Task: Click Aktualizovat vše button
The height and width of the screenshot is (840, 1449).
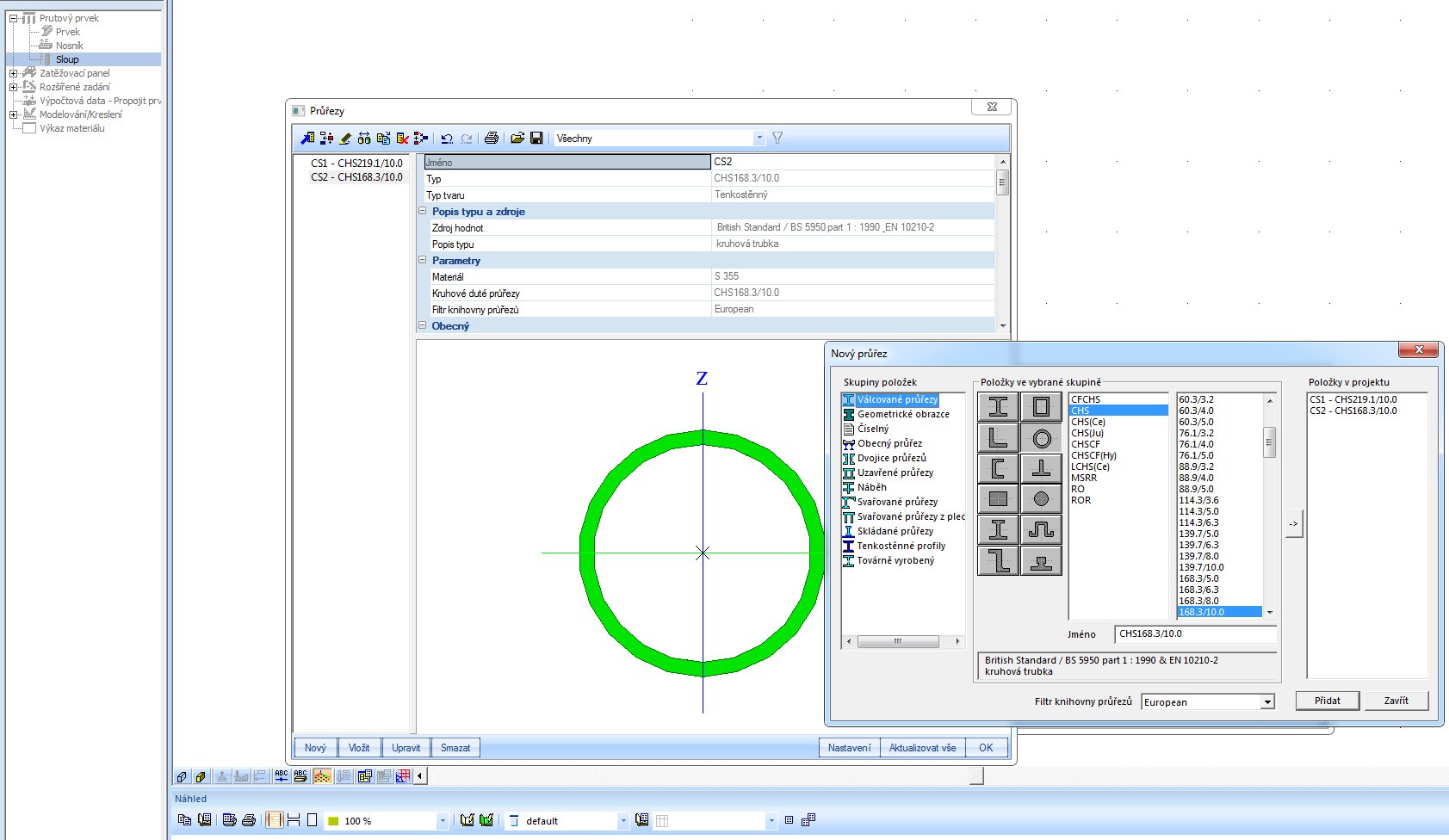Action: click(922, 748)
